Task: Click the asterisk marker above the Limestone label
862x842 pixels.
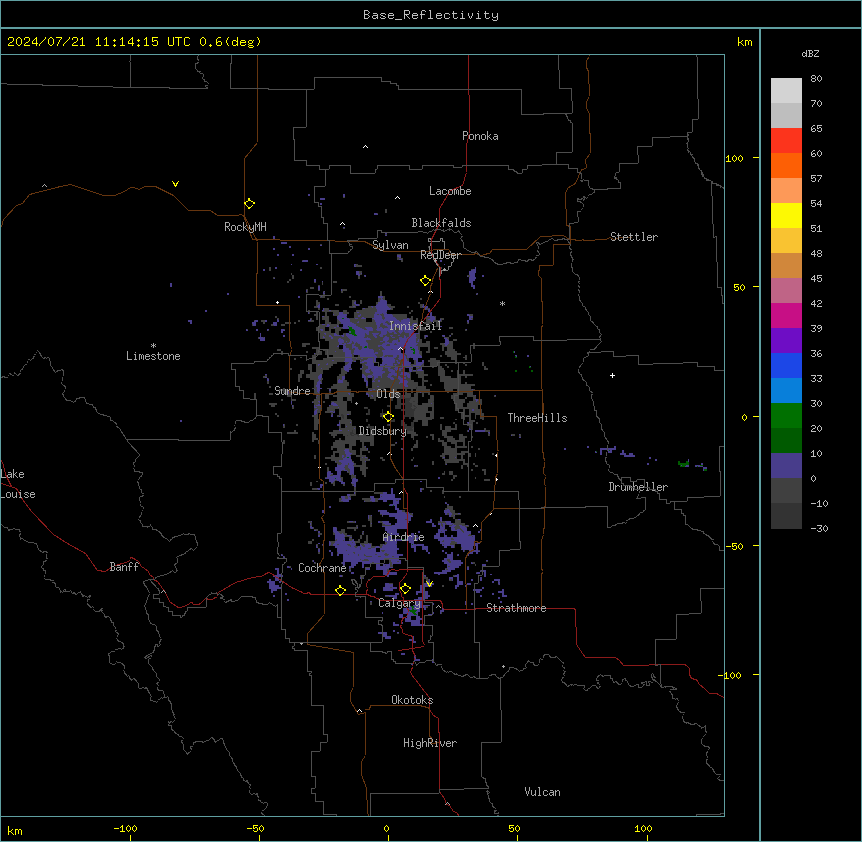Action: tap(153, 346)
